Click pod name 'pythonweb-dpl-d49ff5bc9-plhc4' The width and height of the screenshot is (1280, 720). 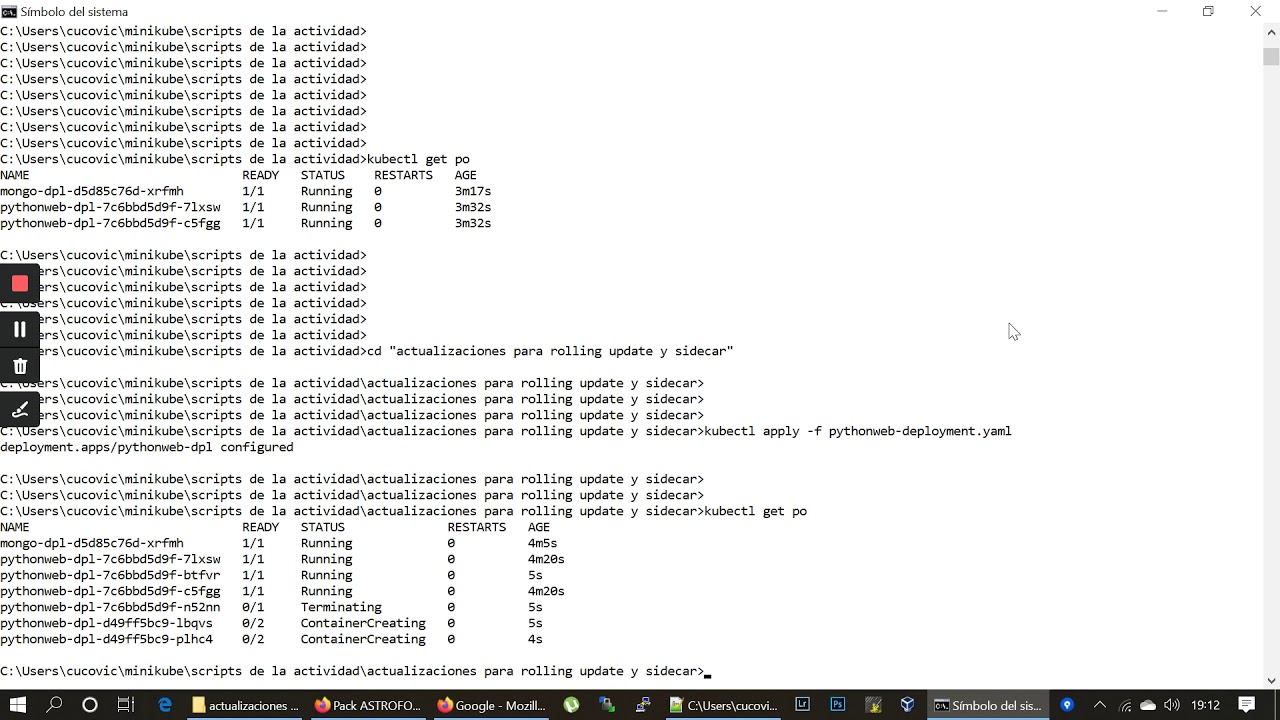106,639
